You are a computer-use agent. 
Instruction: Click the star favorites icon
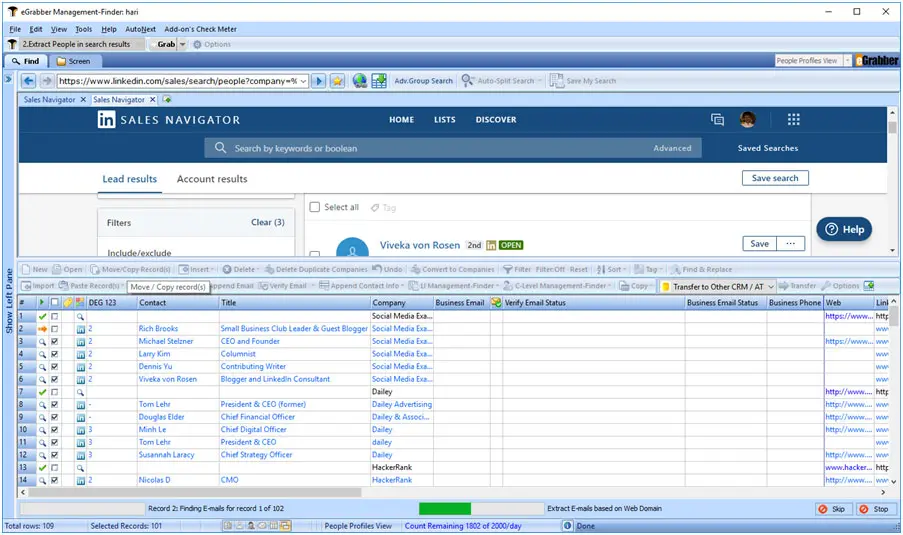click(x=337, y=81)
